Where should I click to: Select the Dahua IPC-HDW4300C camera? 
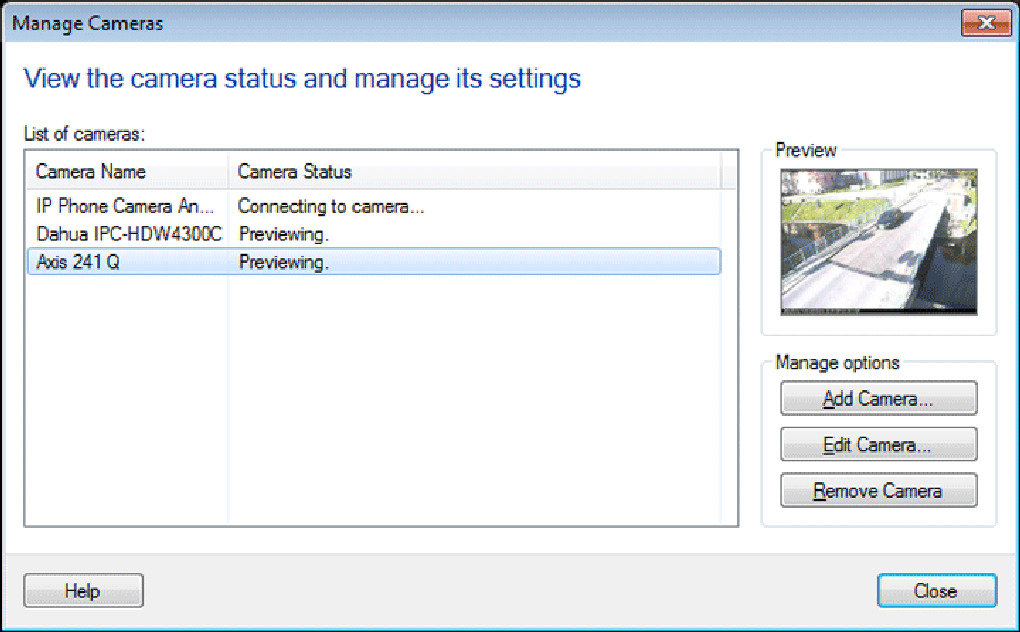(x=128, y=235)
